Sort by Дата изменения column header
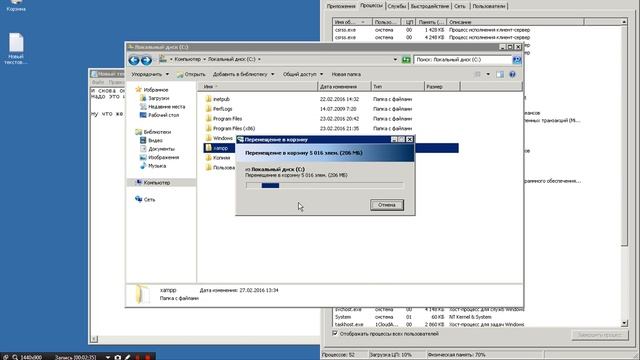The width and height of the screenshot is (640, 360). click(344, 87)
